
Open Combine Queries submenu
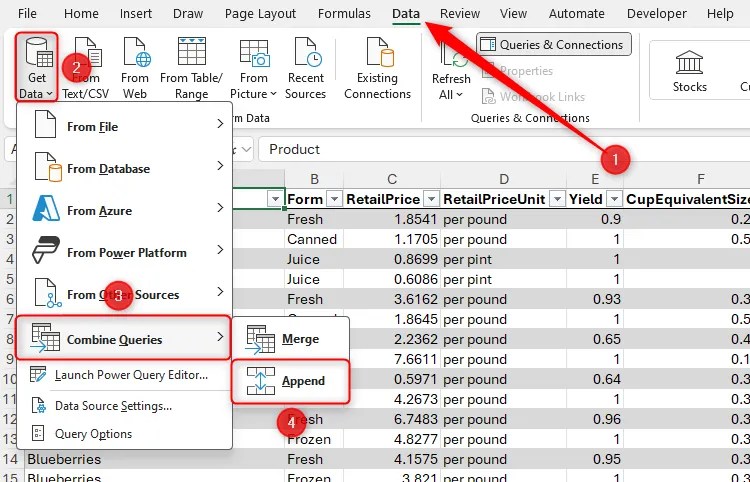coord(124,338)
